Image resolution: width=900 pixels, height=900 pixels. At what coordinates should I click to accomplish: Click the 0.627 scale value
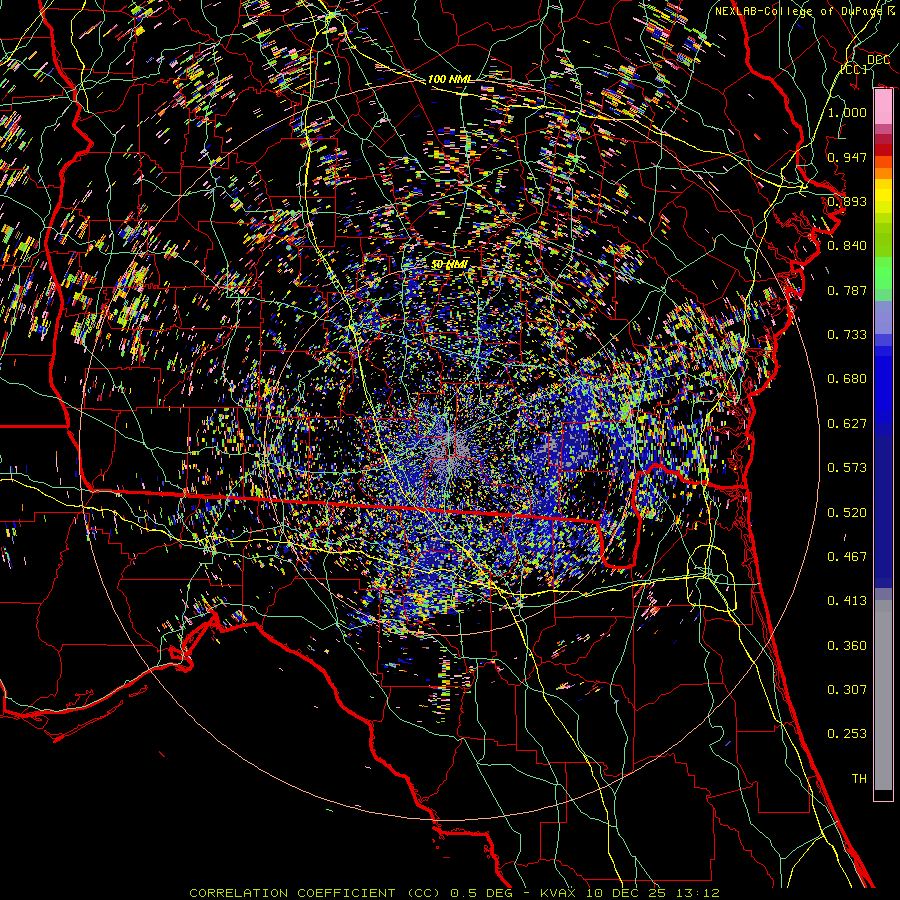847,423
